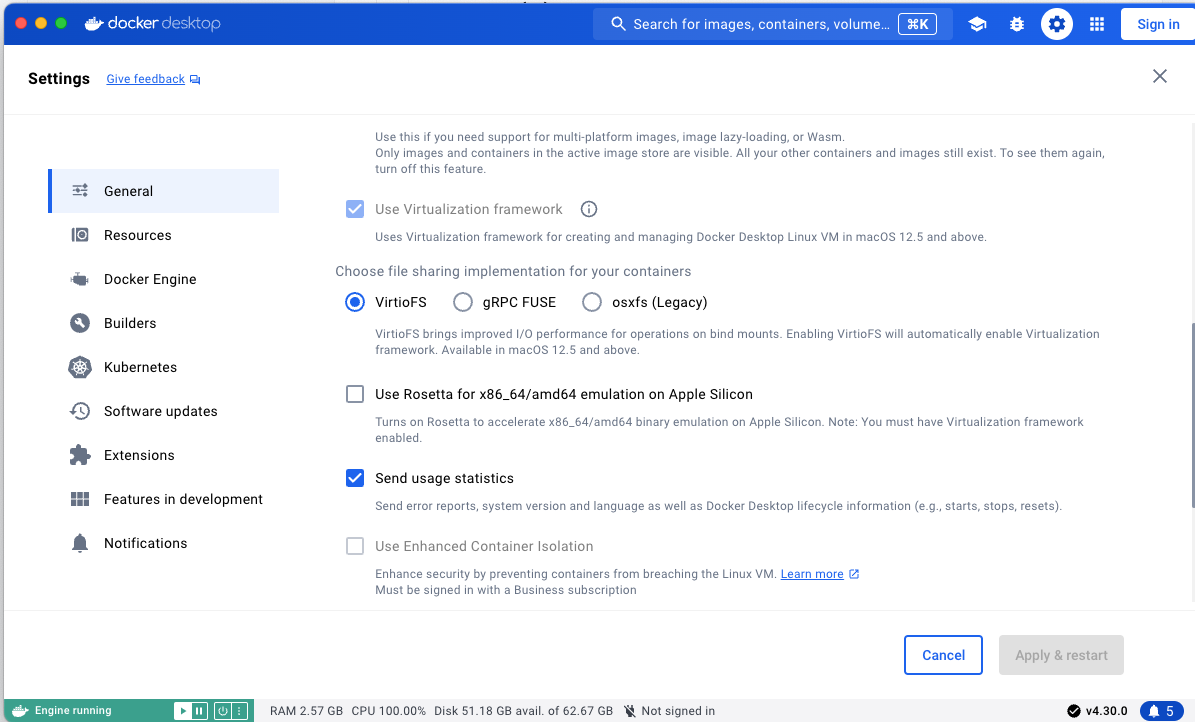Click the Not signed in status text
The height and width of the screenshot is (722, 1195).
678,711
